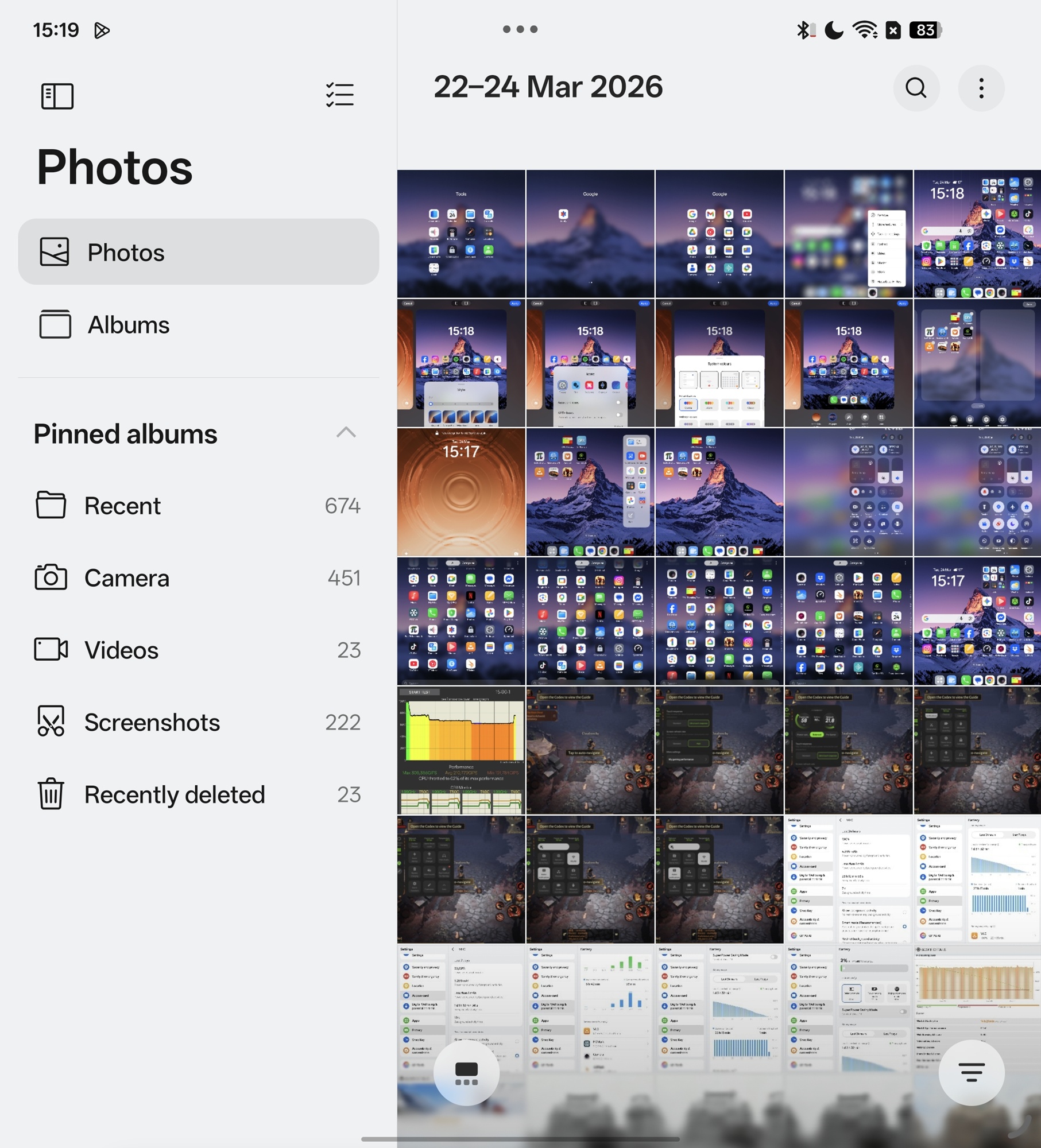Collapse the Pinned albums section
Screen dimensions: 1041x1148
[346, 433]
